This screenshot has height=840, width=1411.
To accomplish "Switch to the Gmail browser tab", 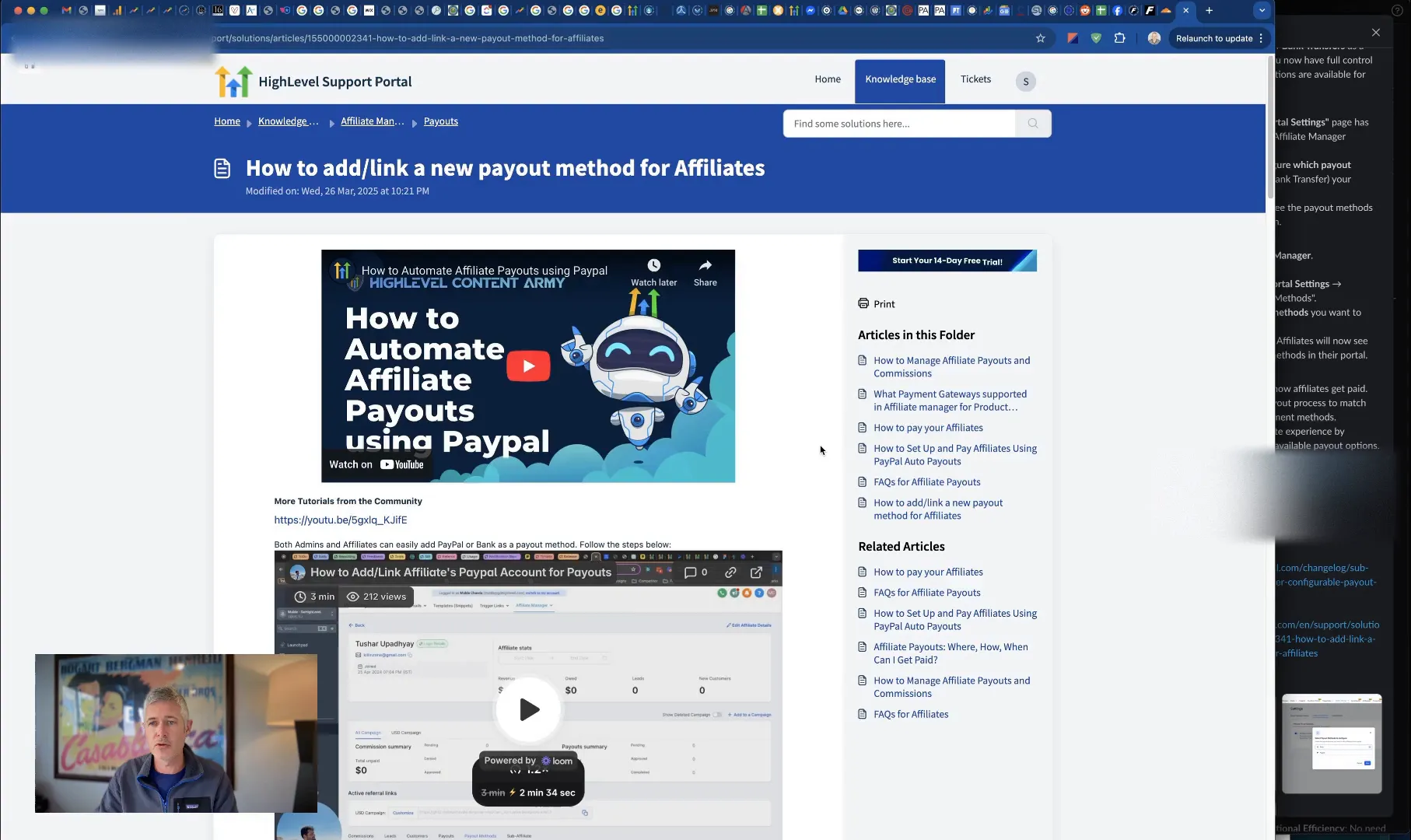I will [x=67, y=11].
